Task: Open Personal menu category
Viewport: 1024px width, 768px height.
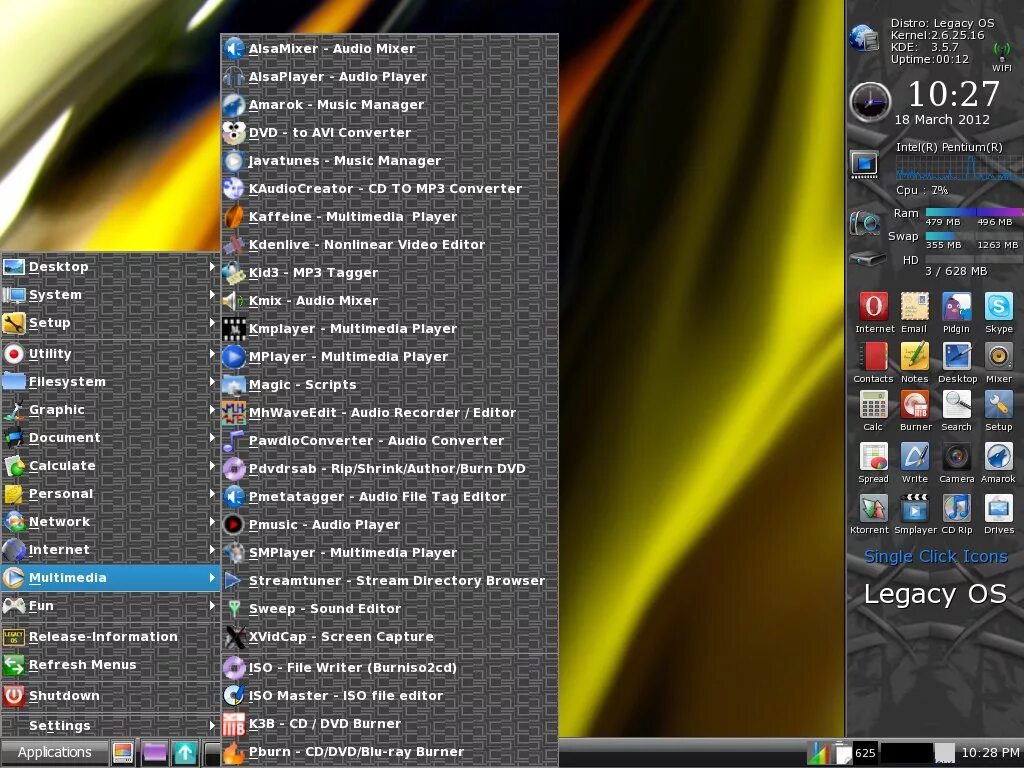Action: coord(110,494)
